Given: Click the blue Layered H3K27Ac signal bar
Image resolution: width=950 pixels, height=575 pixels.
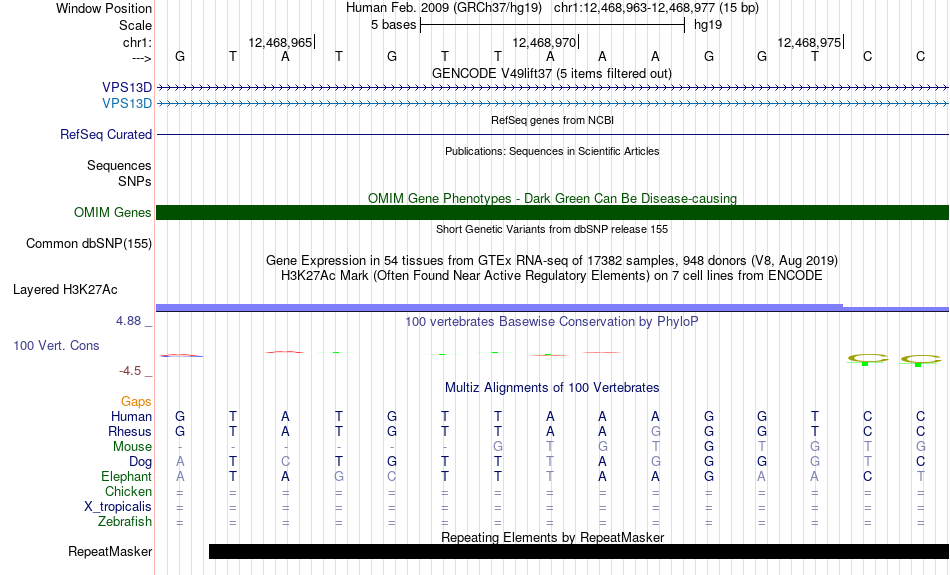Looking at the screenshot, I should click(x=553, y=308).
